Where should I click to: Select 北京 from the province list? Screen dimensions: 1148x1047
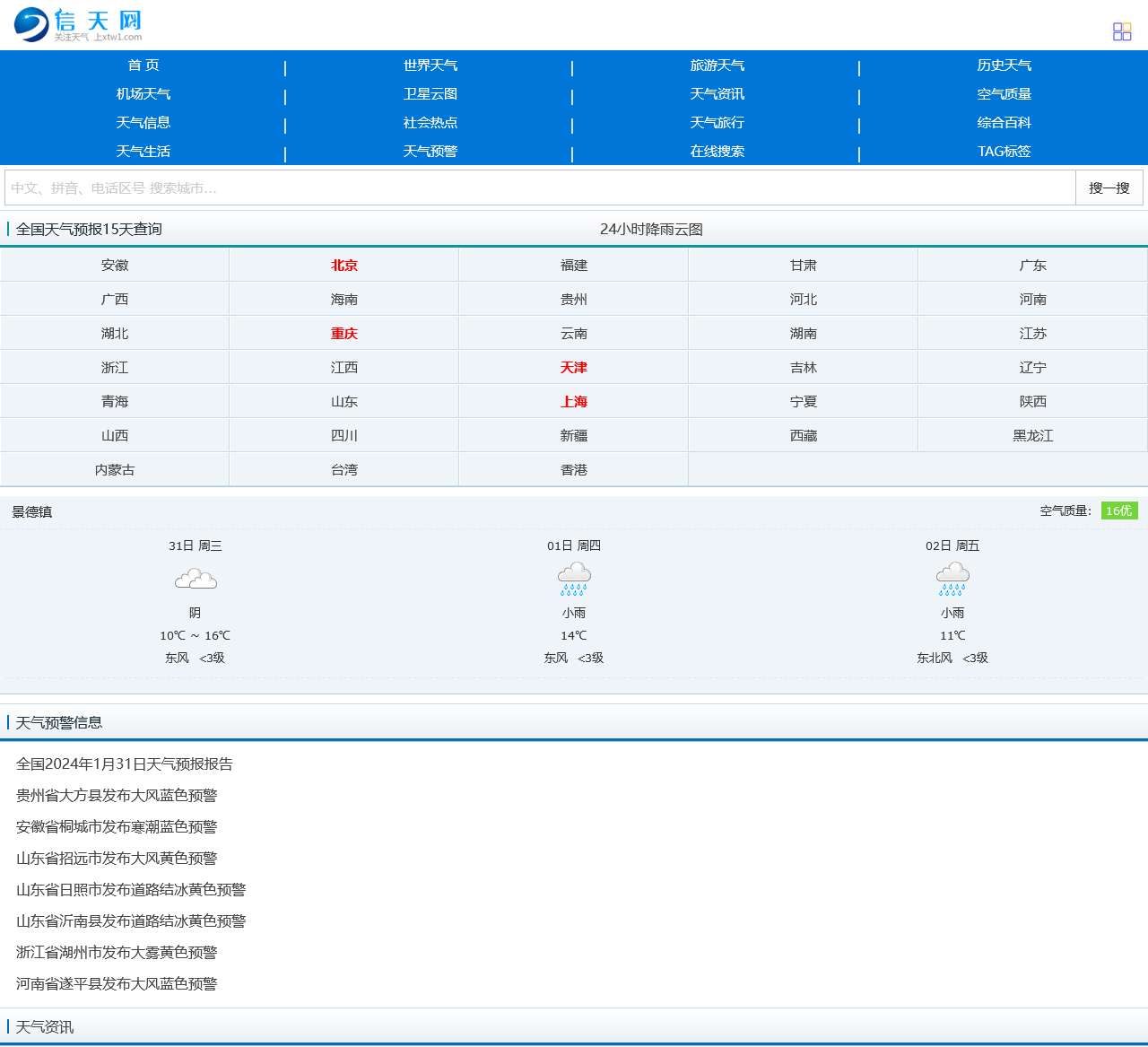click(x=344, y=266)
